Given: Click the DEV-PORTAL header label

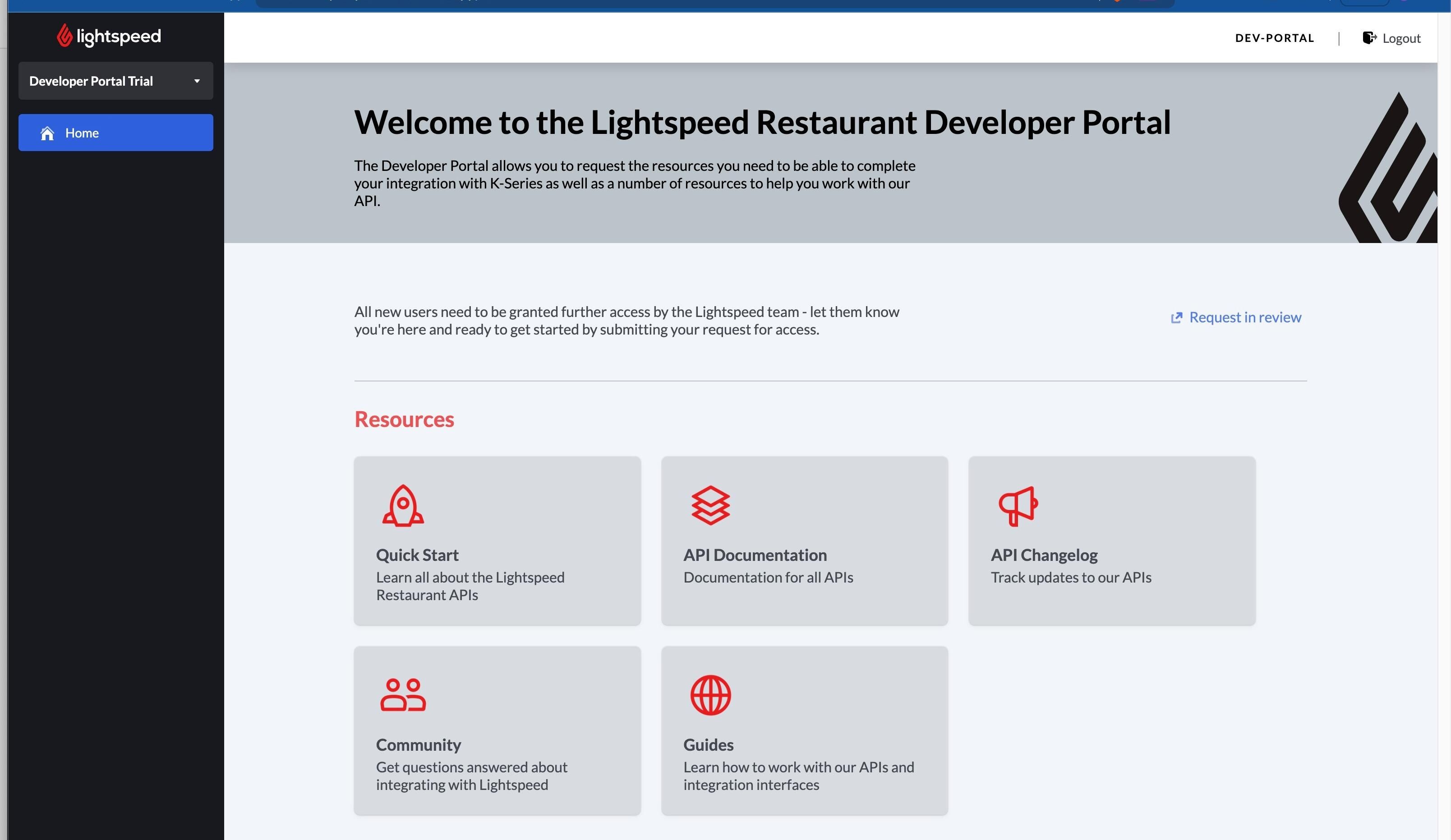Looking at the screenshot, I should pyautogui.click(x=1274, y=38).
